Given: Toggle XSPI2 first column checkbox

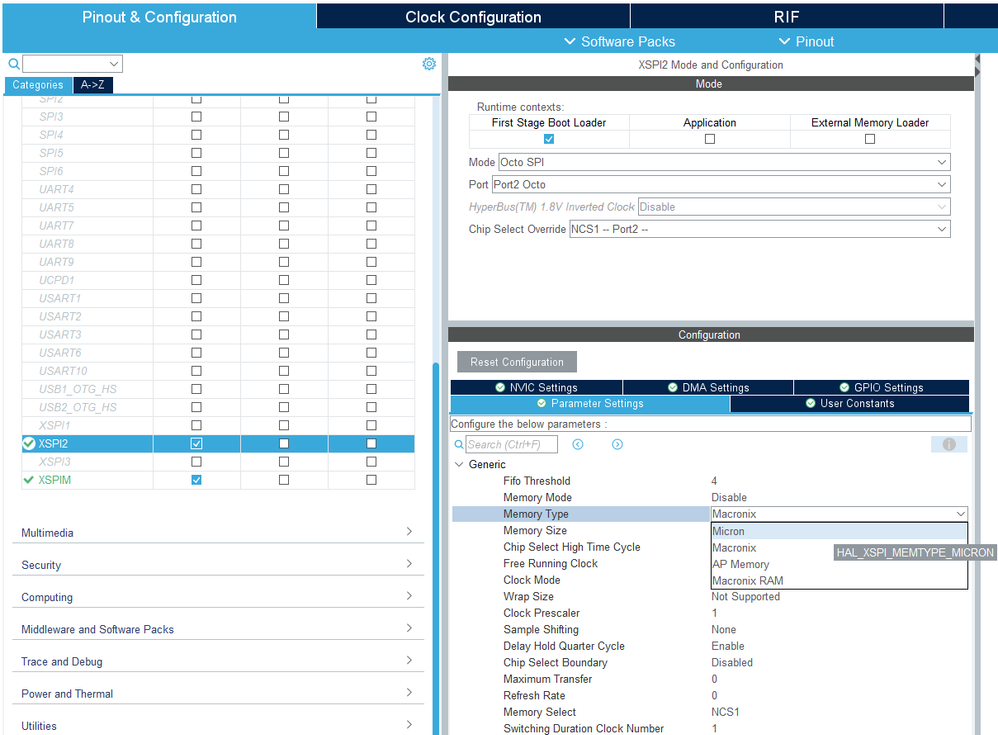Looking at the screenshot, I should click(x=196, y=444).
